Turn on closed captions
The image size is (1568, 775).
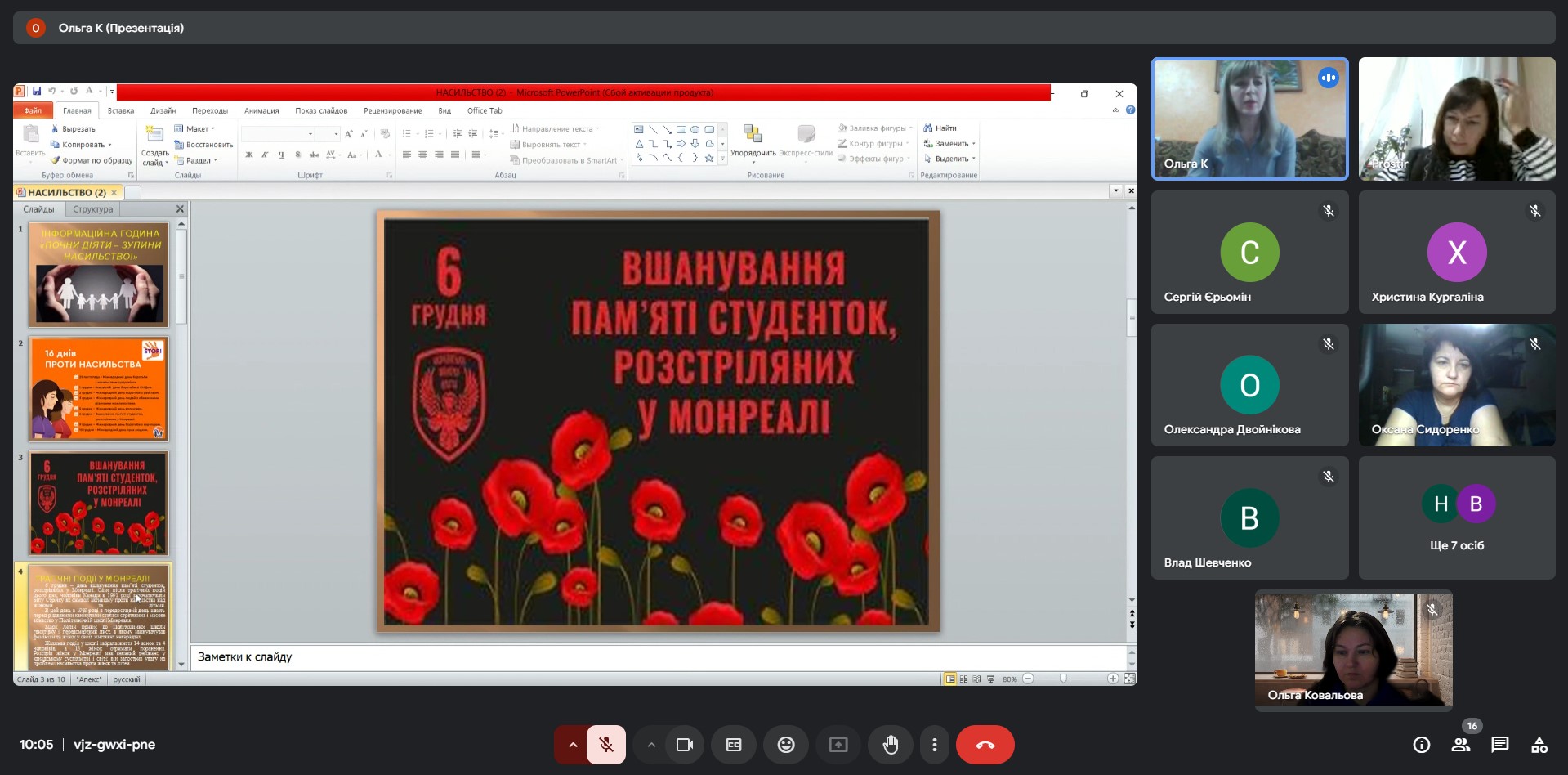point(733,745)
